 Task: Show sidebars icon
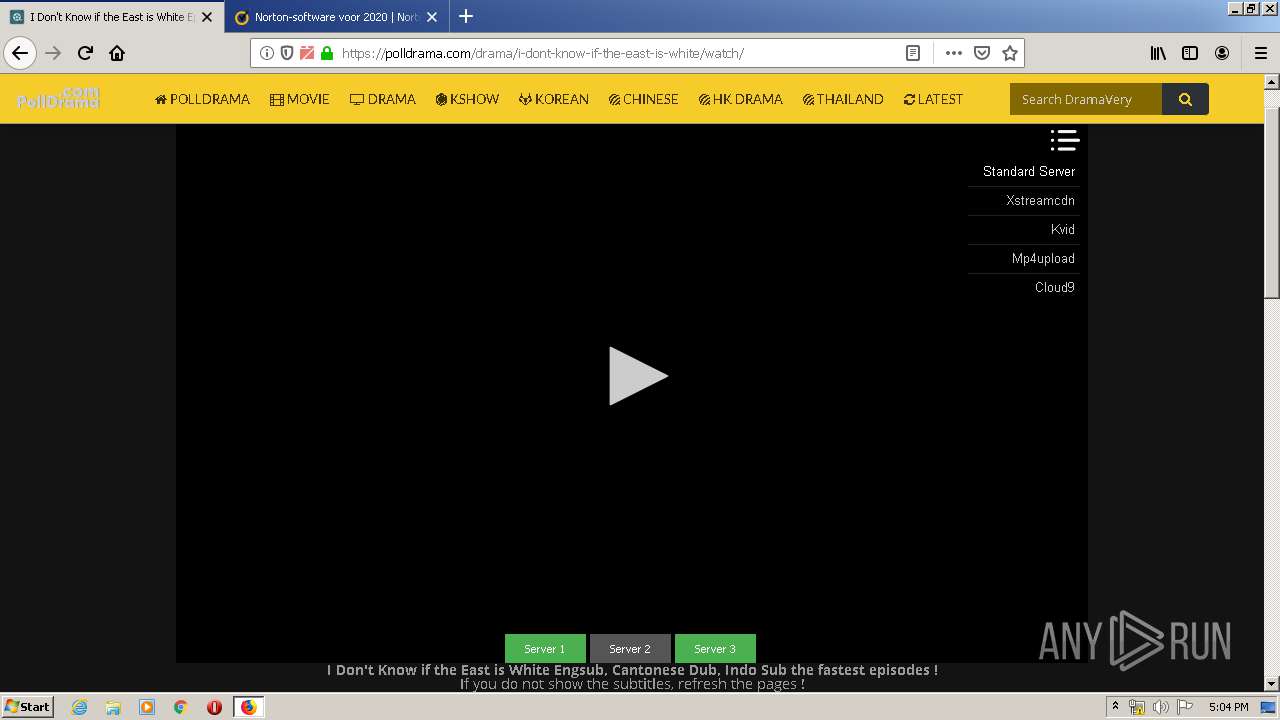[1190, 53]
